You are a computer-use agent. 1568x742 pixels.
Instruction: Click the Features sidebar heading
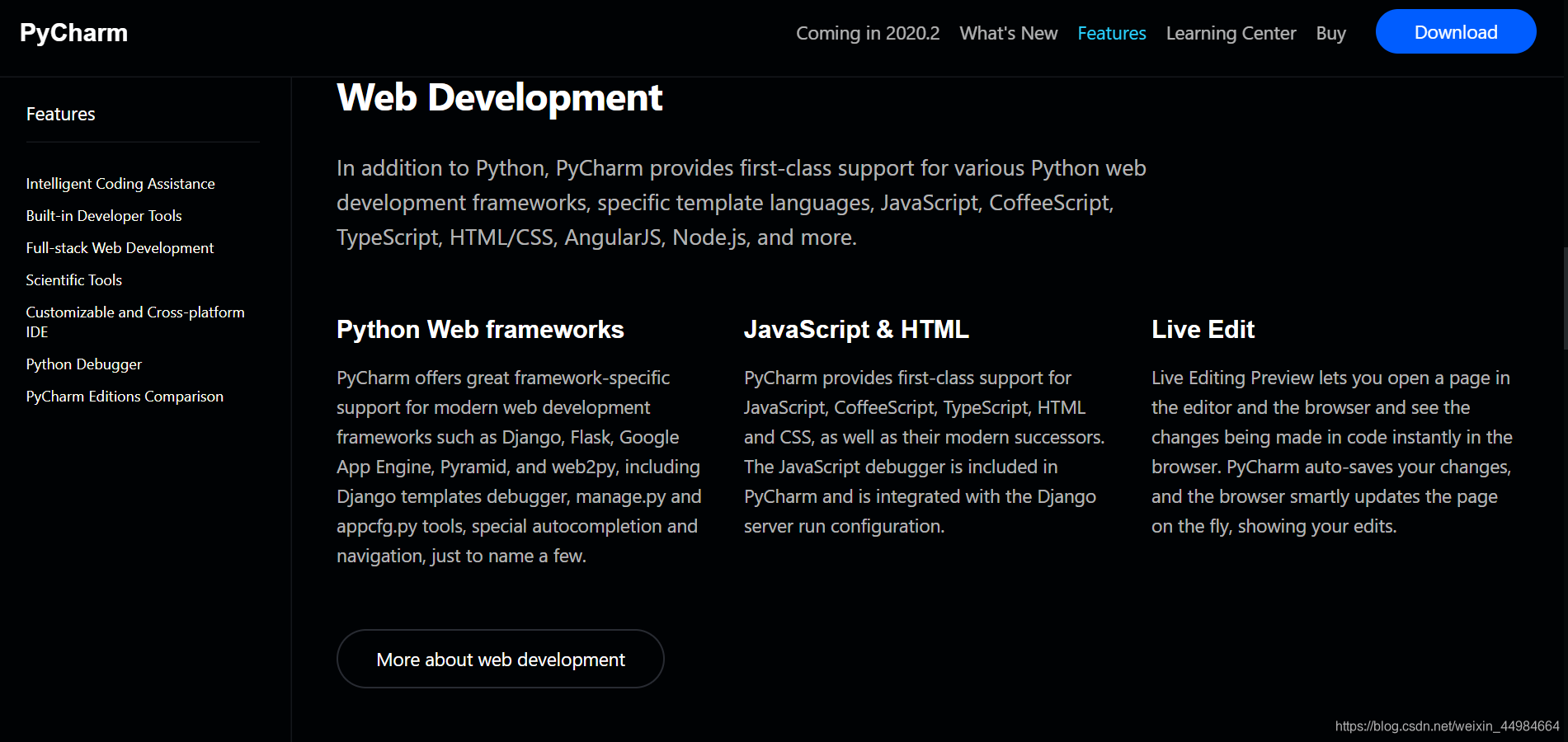[61, 115]
